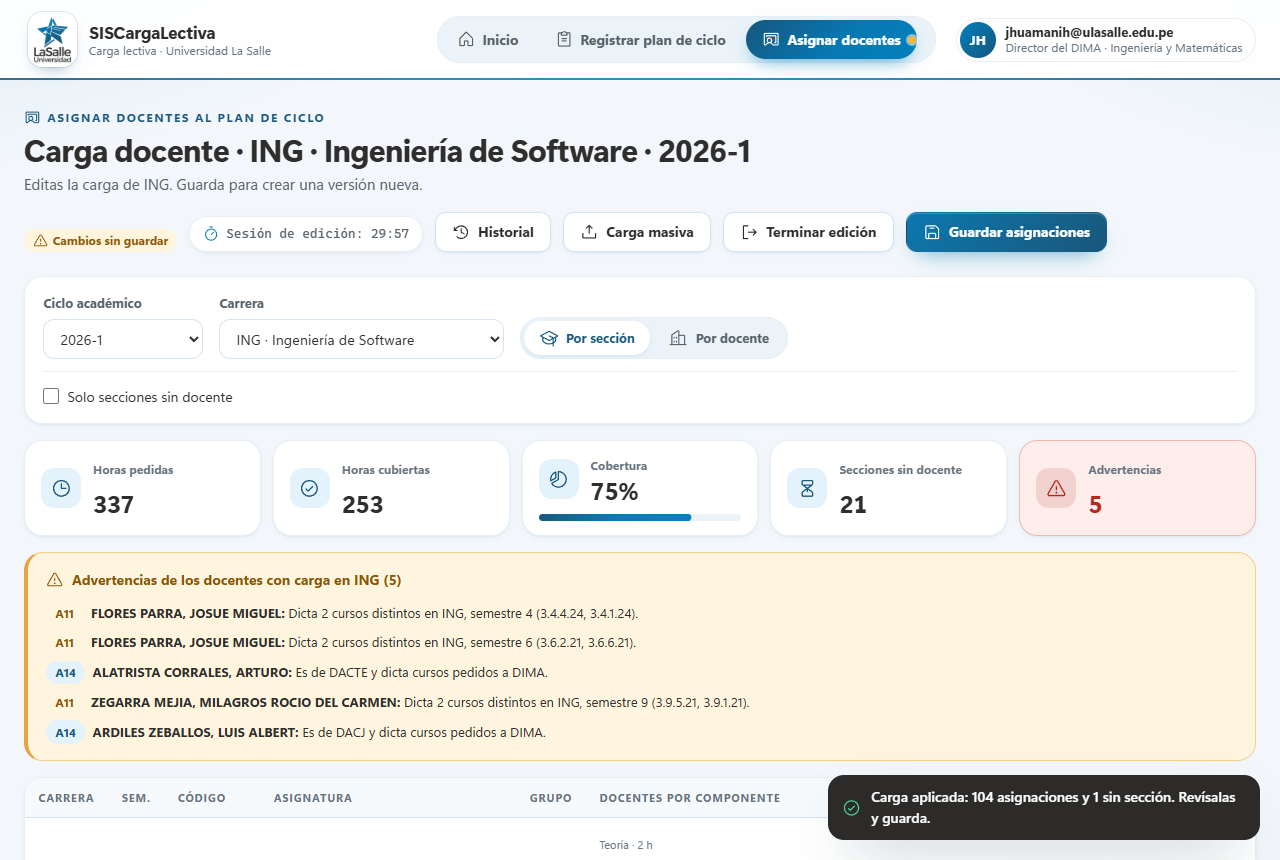Viewport: 1280px width, 860px height.
Task: Open the Carrera dropdown for Ingeniería de Software
Action: click(361, 340)
